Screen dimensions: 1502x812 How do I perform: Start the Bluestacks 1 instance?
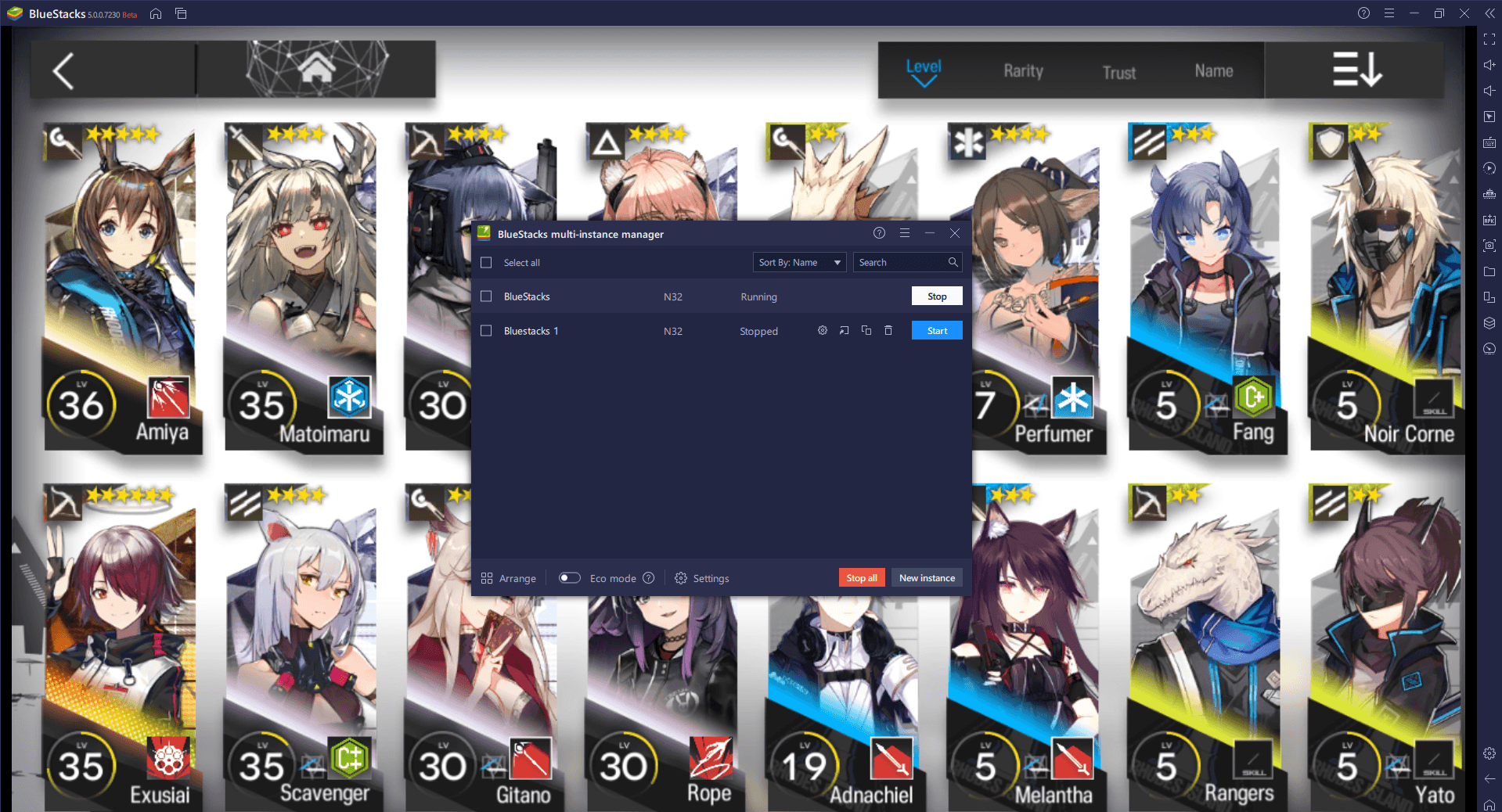pos(937,331)
